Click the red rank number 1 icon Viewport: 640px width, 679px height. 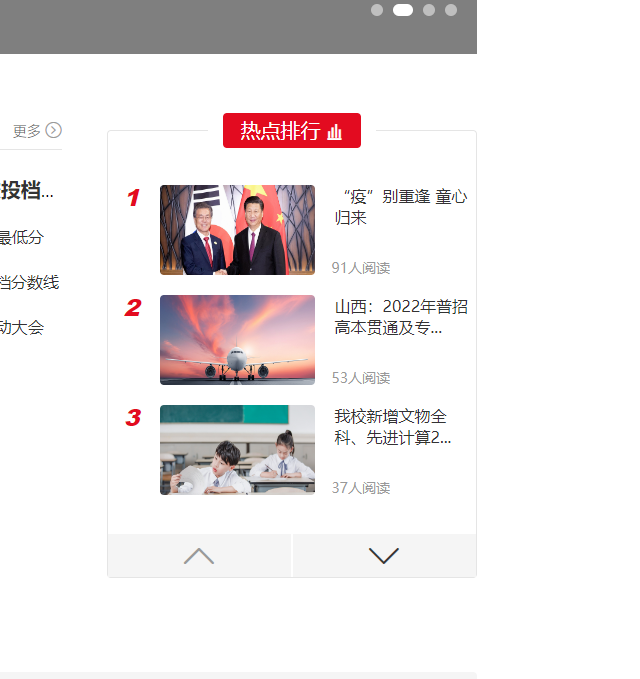(x=133, y=197)
